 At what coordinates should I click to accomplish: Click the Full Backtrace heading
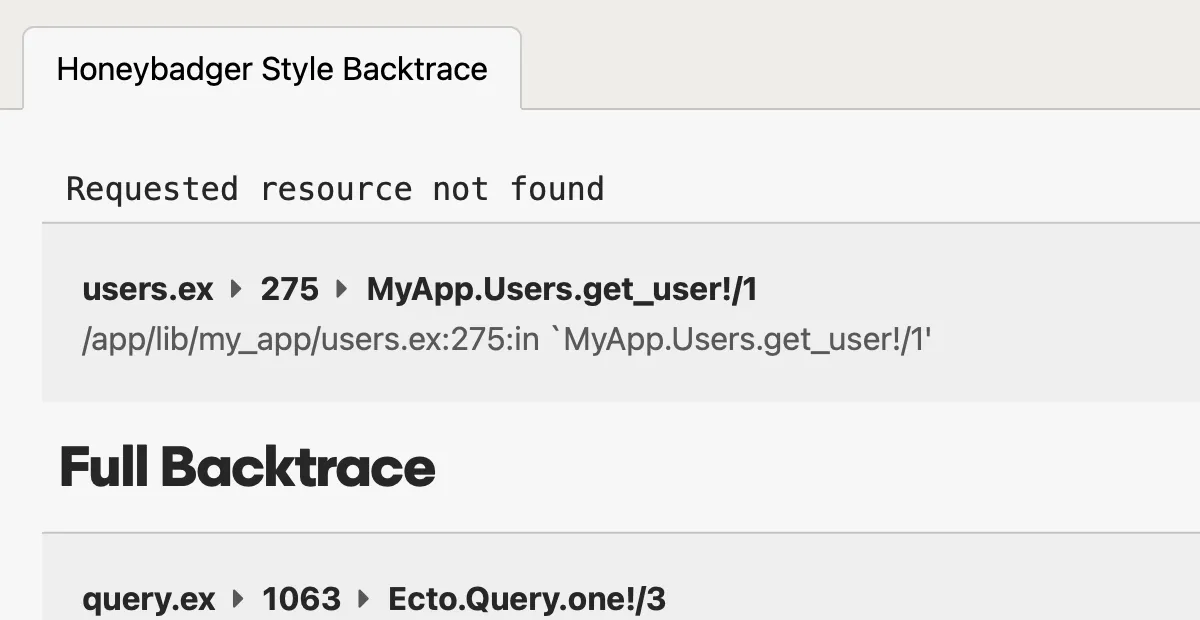(247, 465)
